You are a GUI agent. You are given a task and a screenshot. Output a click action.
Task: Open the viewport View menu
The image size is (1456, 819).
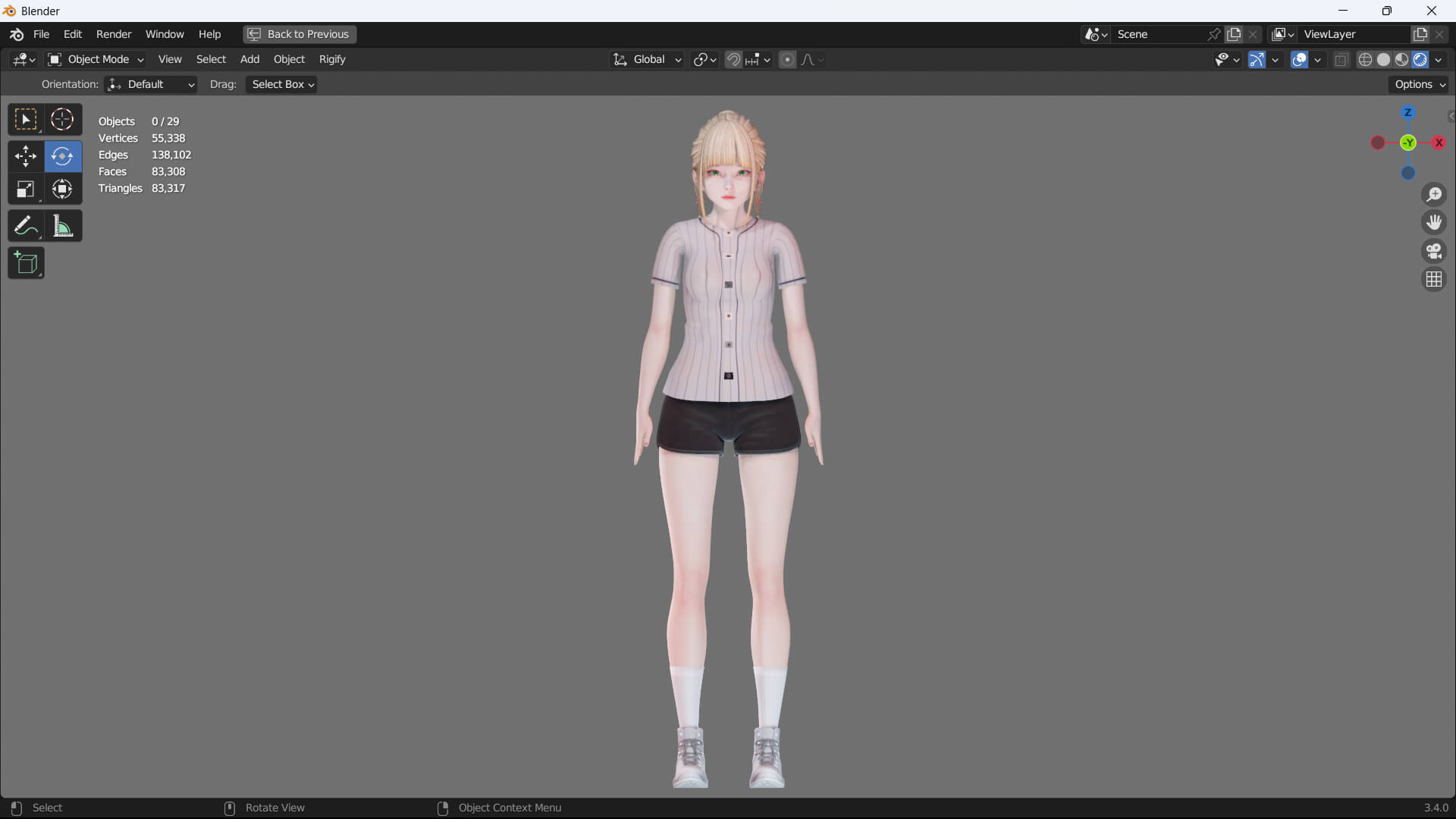pyautogui.click(x=170, y=60)
